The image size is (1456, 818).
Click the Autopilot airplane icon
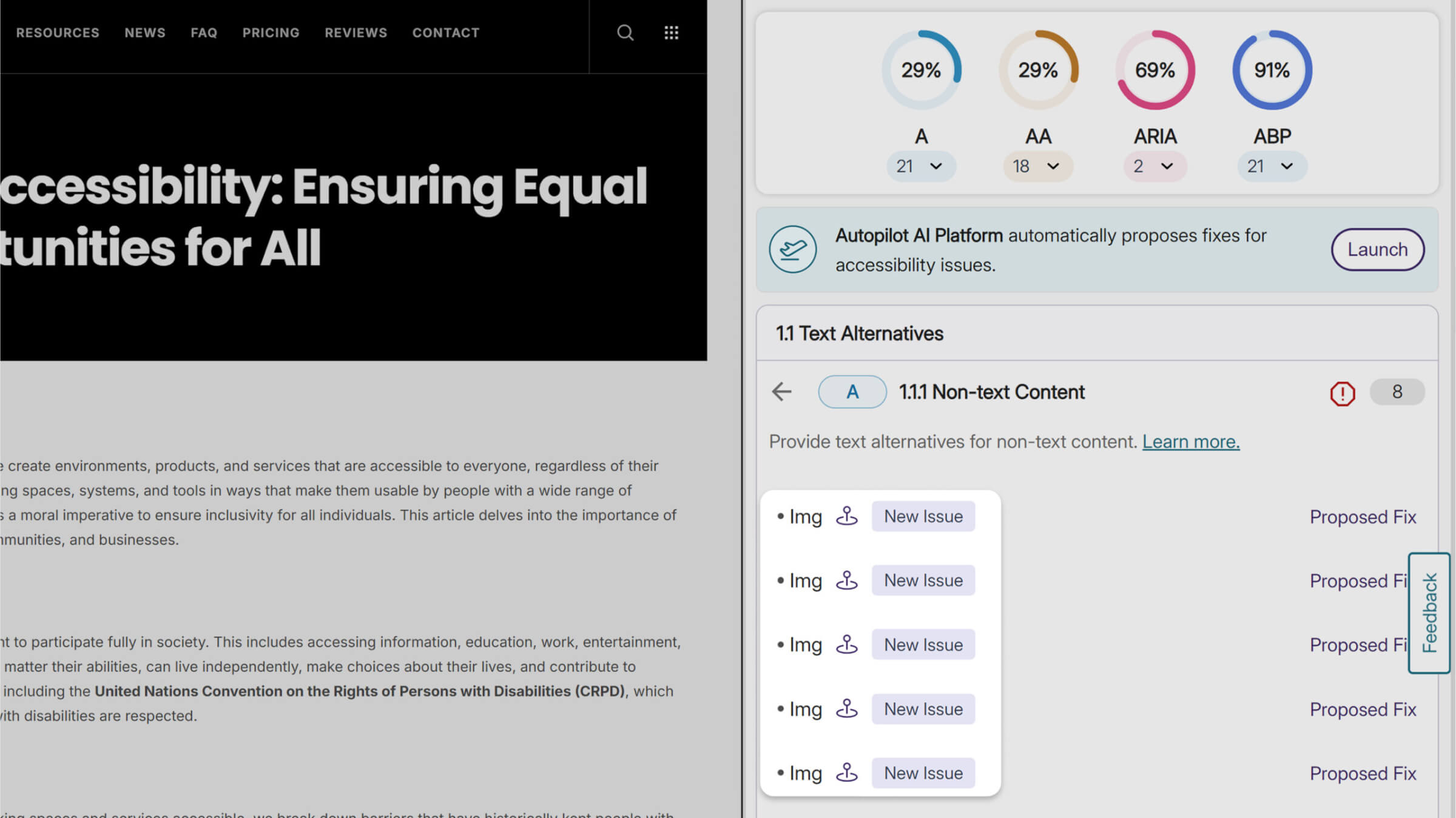coord(792,249)
